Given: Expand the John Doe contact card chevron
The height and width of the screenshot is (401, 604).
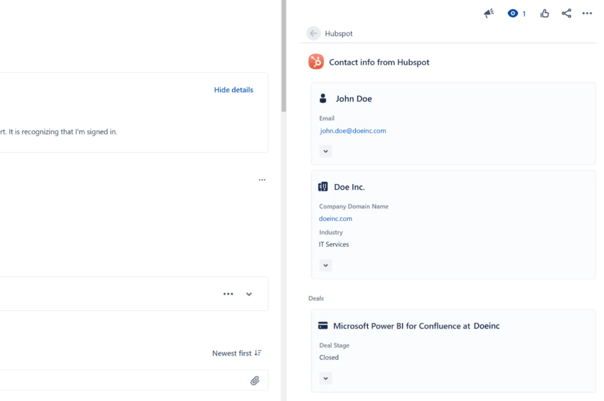Looking at the screenshot, I should click(x=325, y=151).
